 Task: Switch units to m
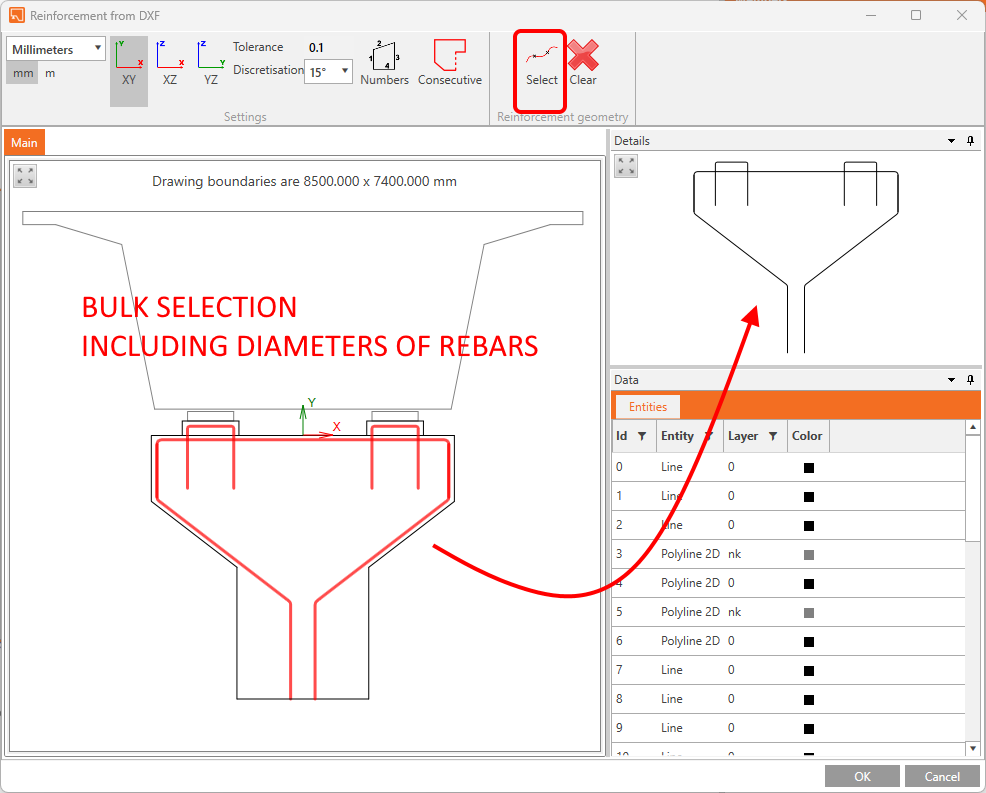(50, 74)
